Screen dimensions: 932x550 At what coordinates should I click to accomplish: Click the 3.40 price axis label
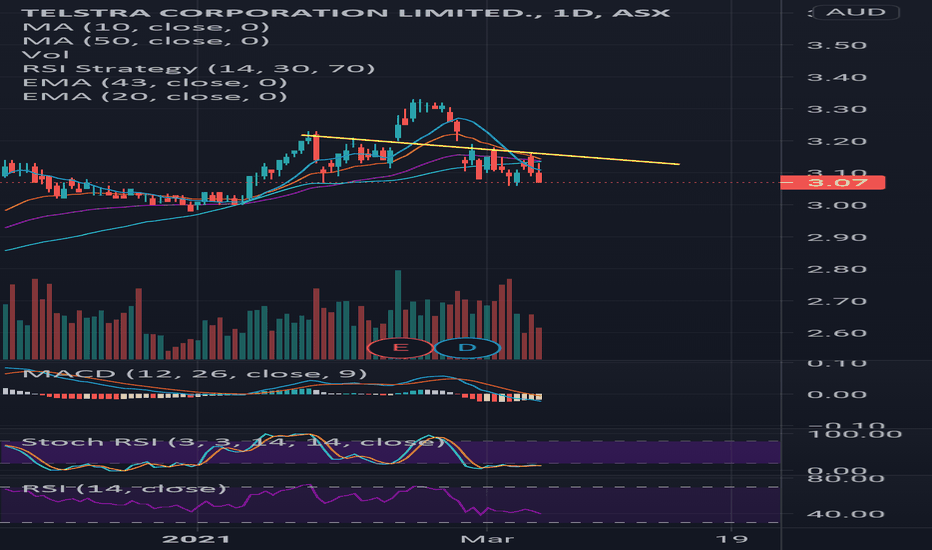(837, 77)
